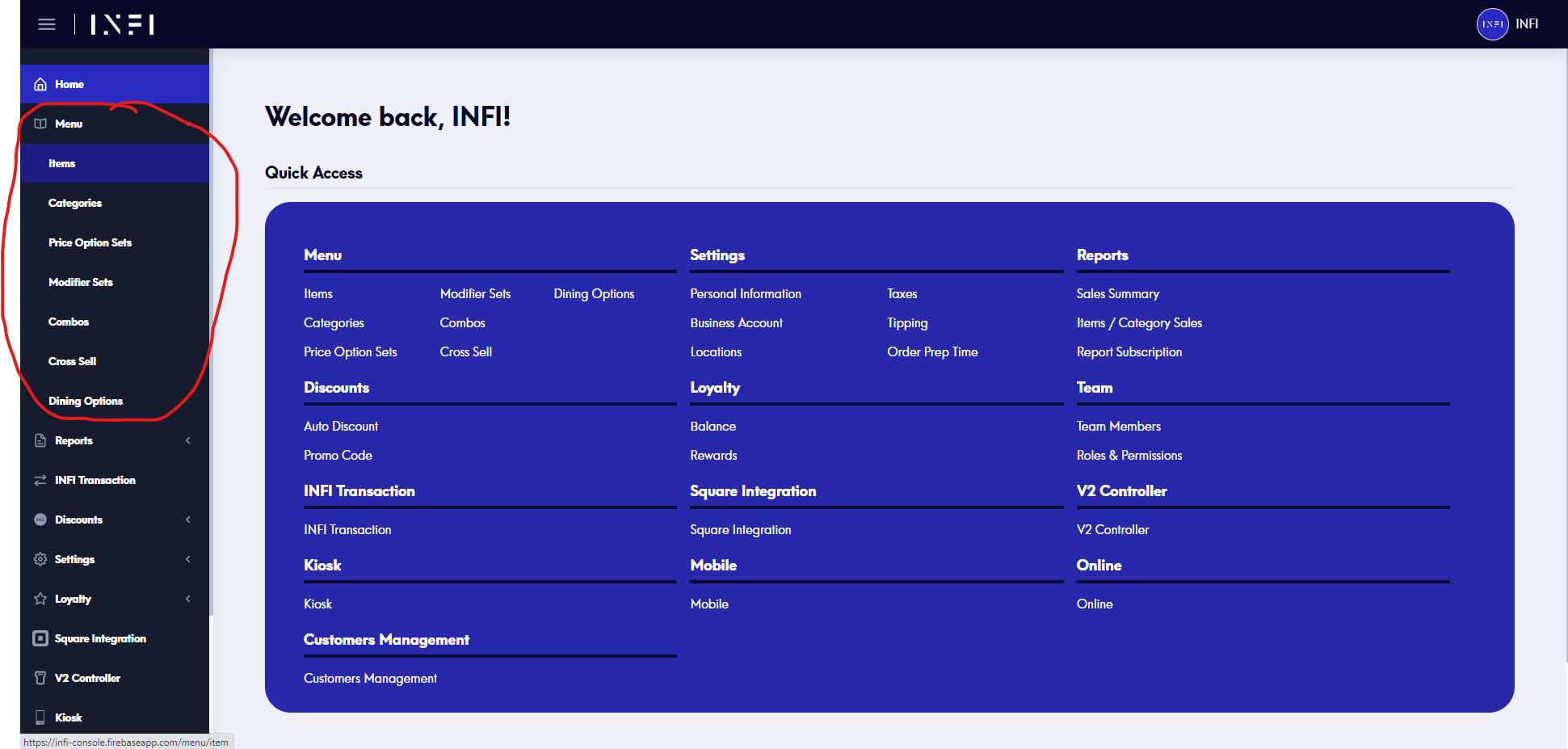Open Dining Options in the sidebar
The image size is (1568, 749).
point(115,401)
